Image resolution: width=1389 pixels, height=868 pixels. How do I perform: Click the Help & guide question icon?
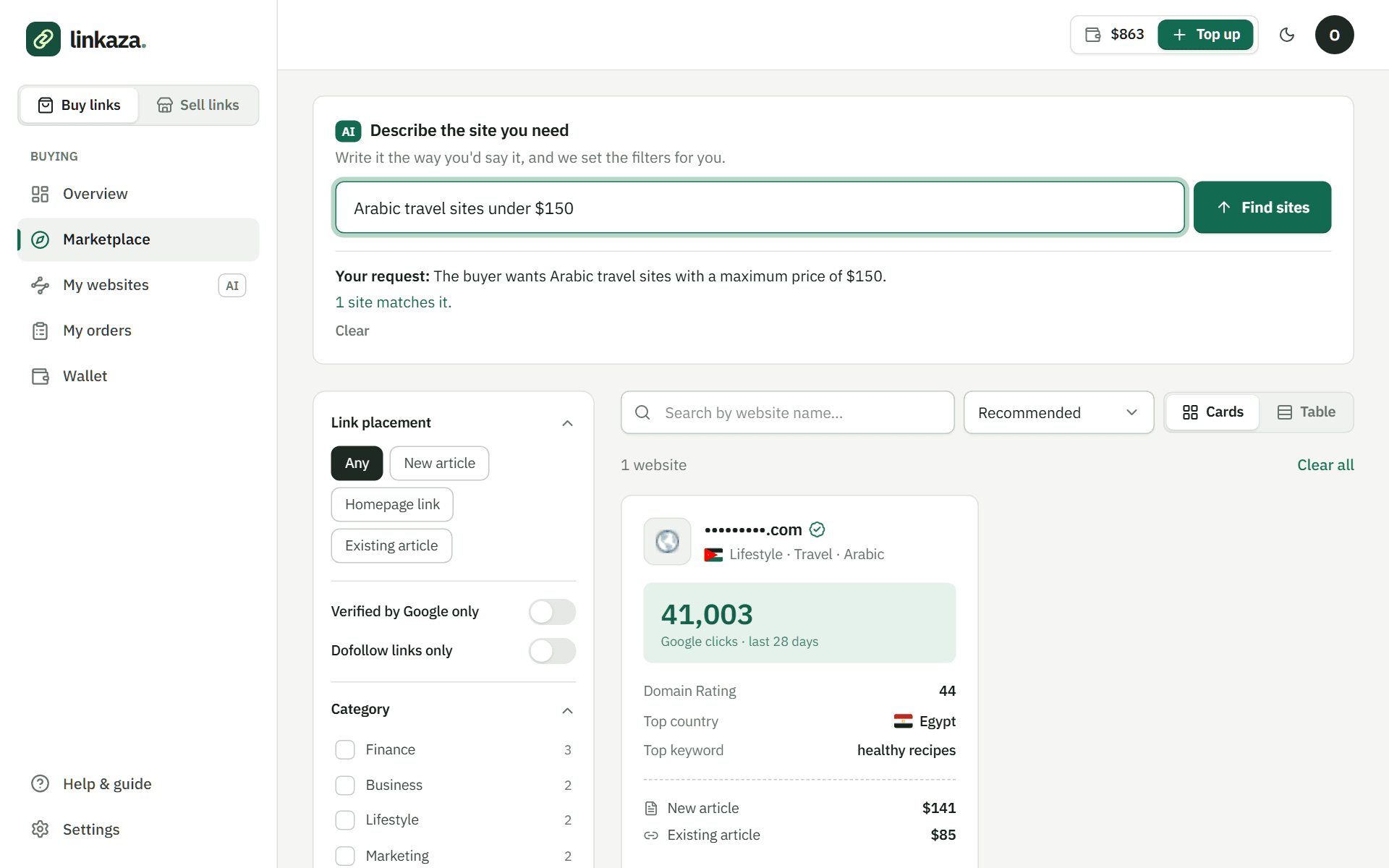[x=40, y=783]
